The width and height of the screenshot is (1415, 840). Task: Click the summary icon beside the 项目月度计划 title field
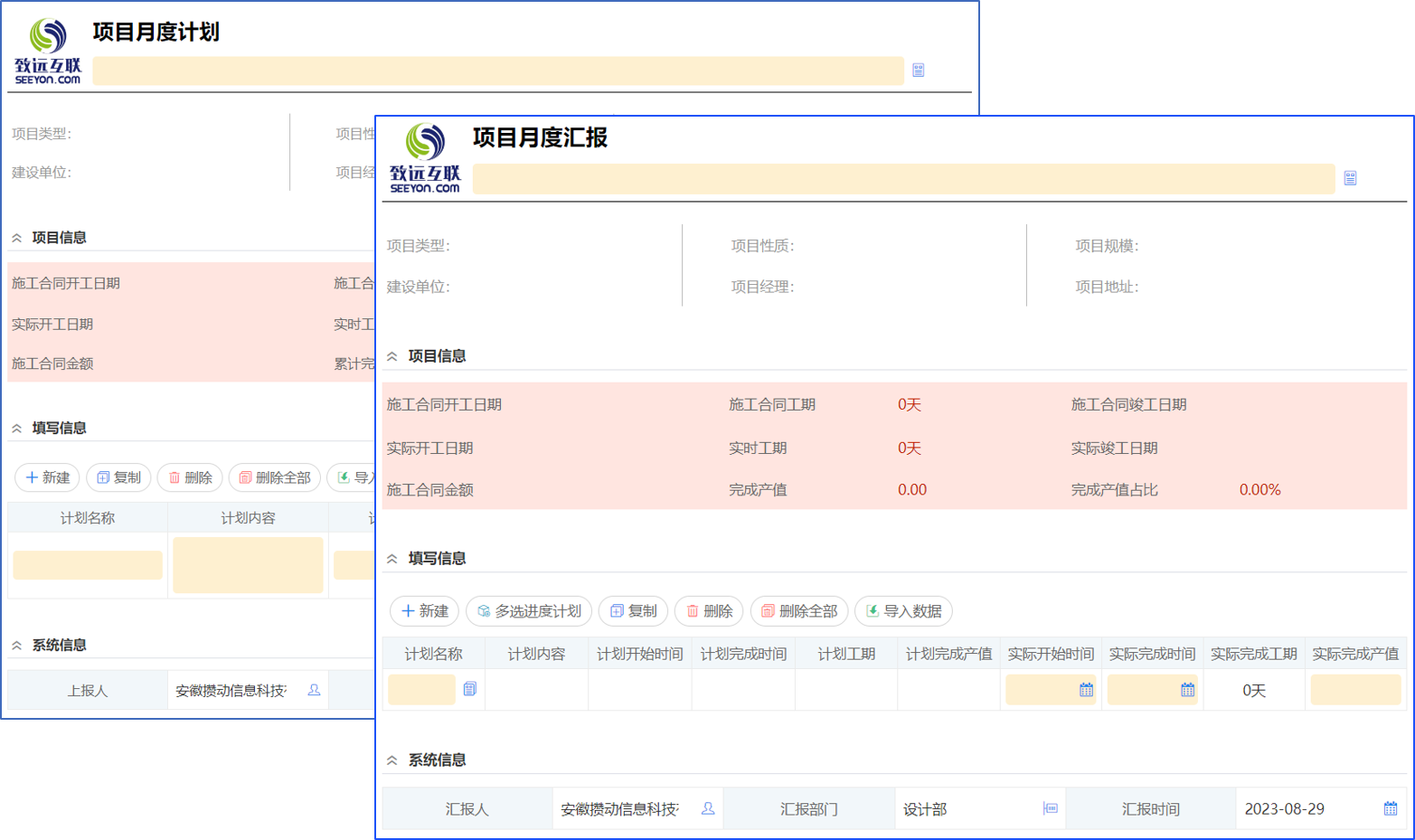coord(920,71)
